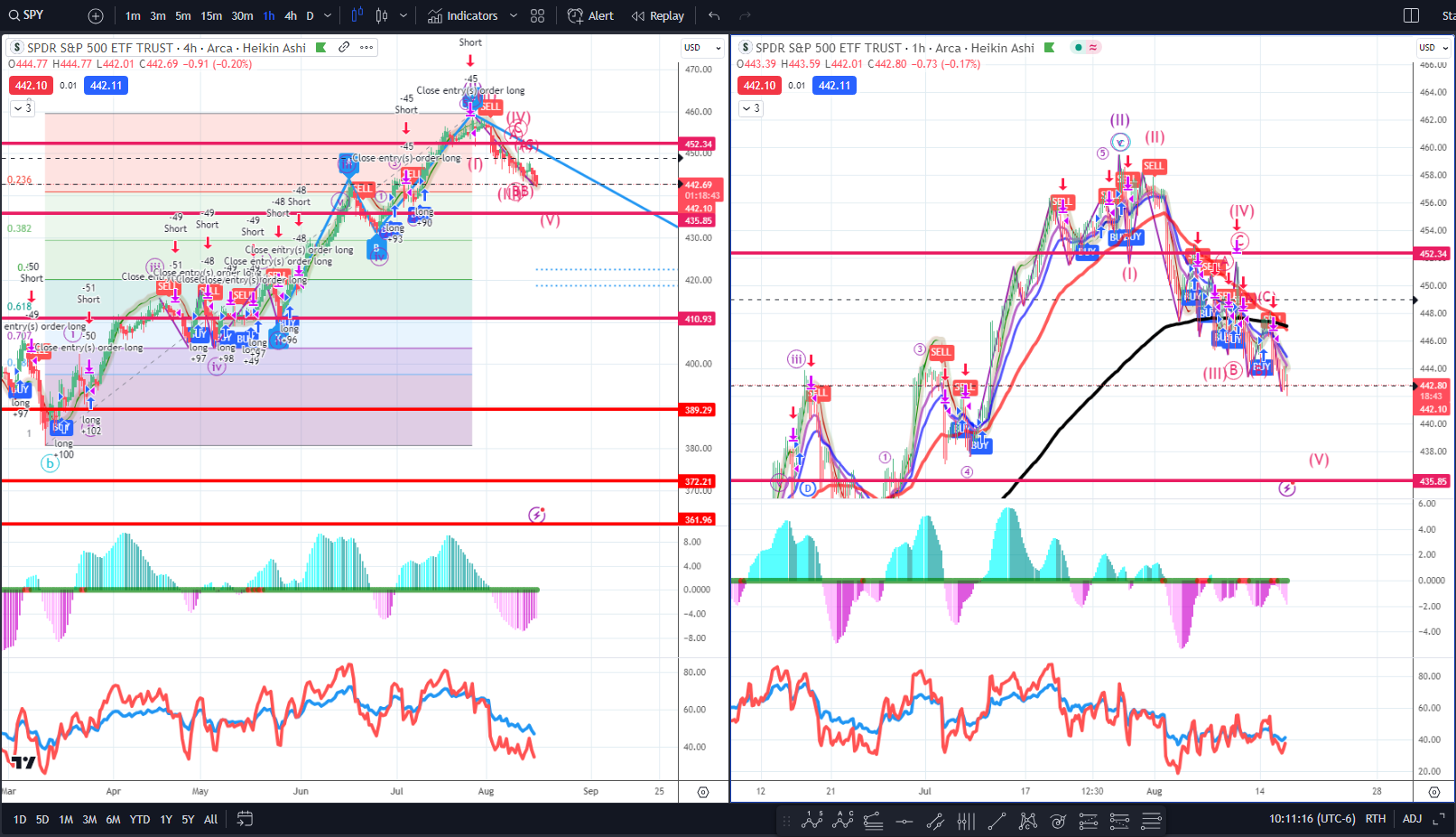
Task: Select the horizontal line tool
Action: pos(904,821)
